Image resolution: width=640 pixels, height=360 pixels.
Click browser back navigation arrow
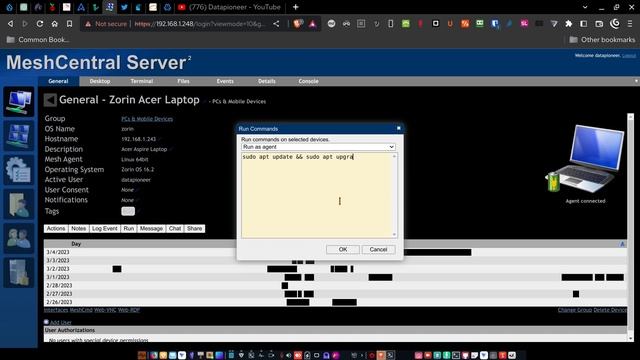[10, 24]
